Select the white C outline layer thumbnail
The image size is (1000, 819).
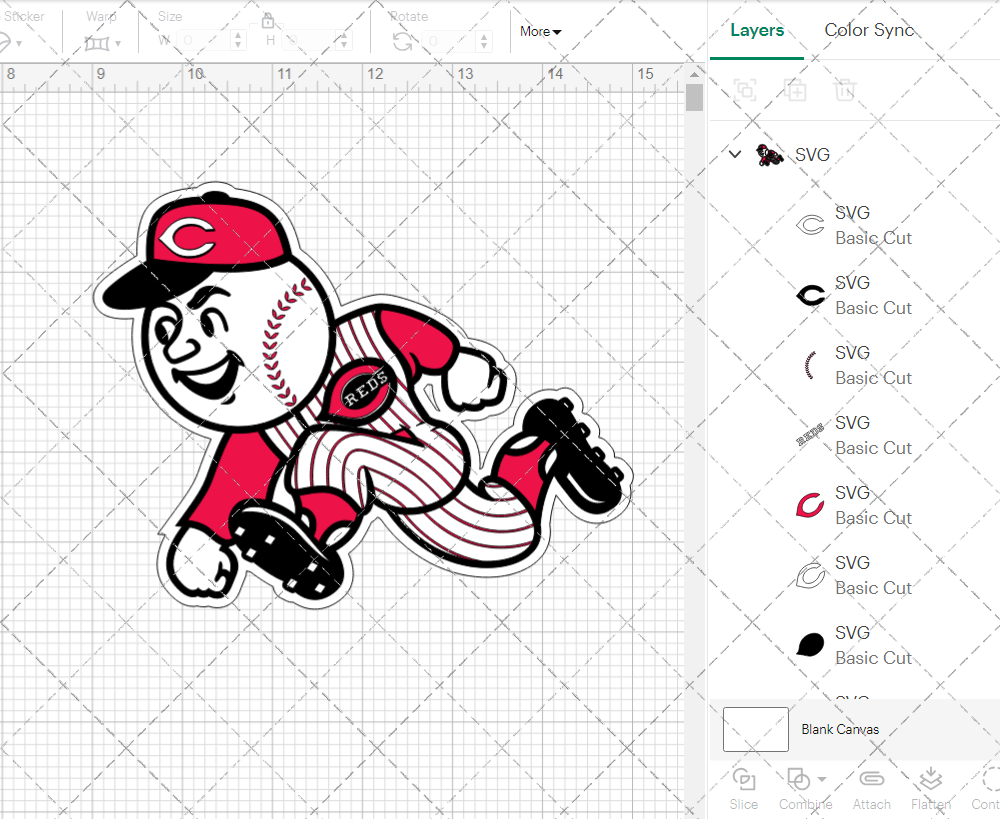pyautogui.click(x=810, y=225)
